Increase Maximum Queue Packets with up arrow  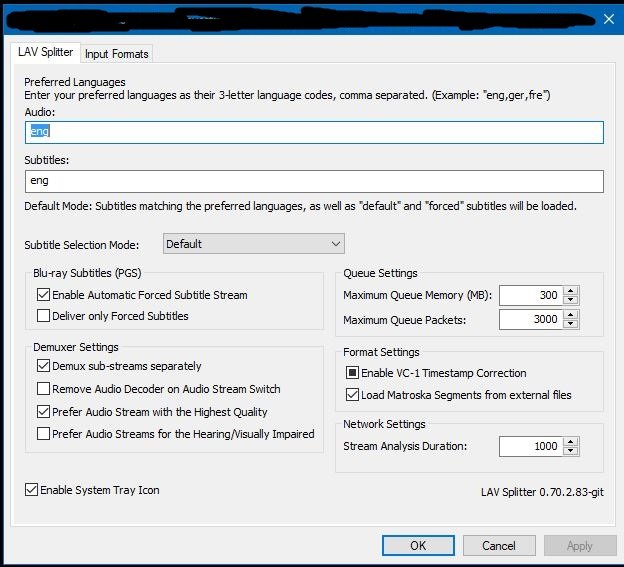click(571, 315)
